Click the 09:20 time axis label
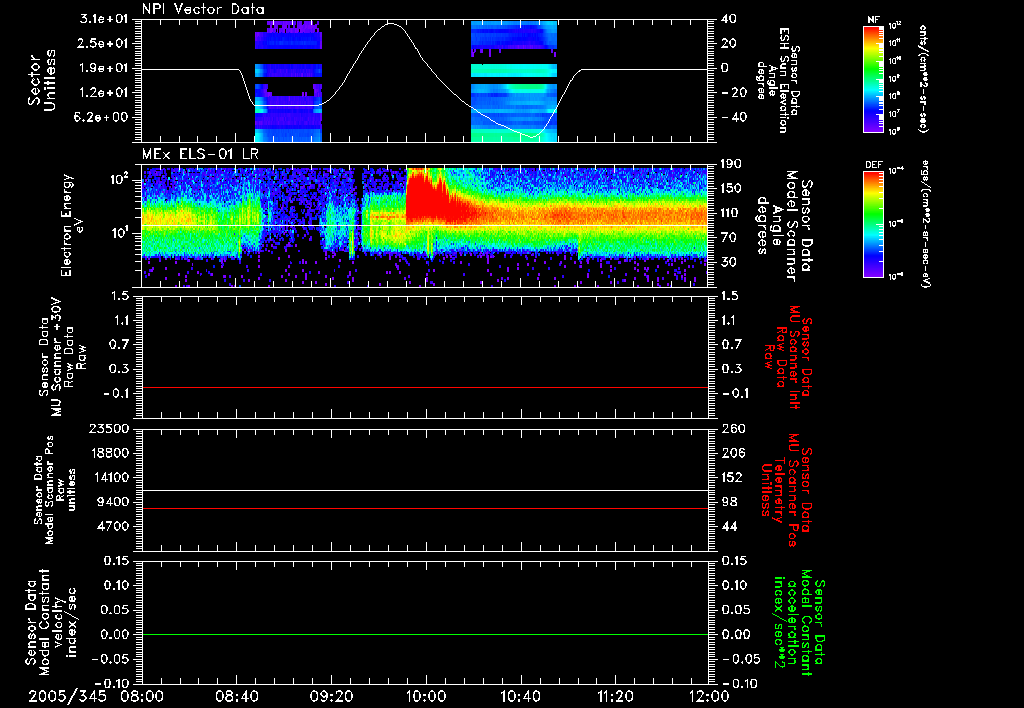This screenshot has width=1024, height=708. tap(331, 696)
